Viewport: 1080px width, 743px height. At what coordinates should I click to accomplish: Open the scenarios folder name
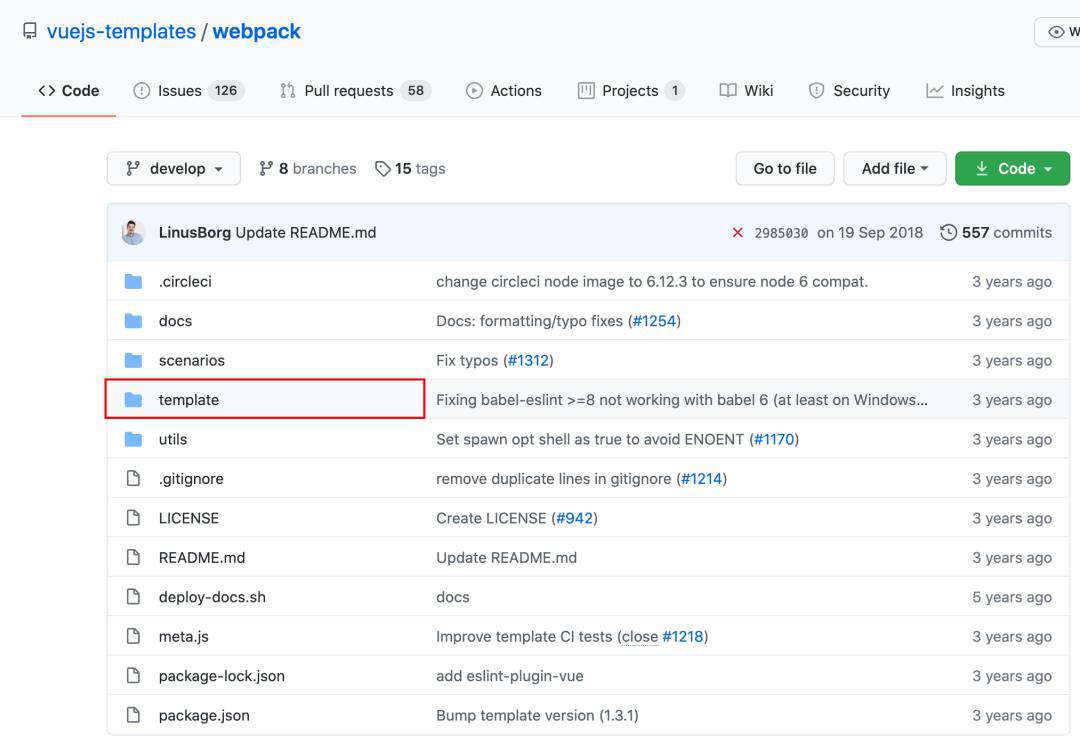click(191, 360)
